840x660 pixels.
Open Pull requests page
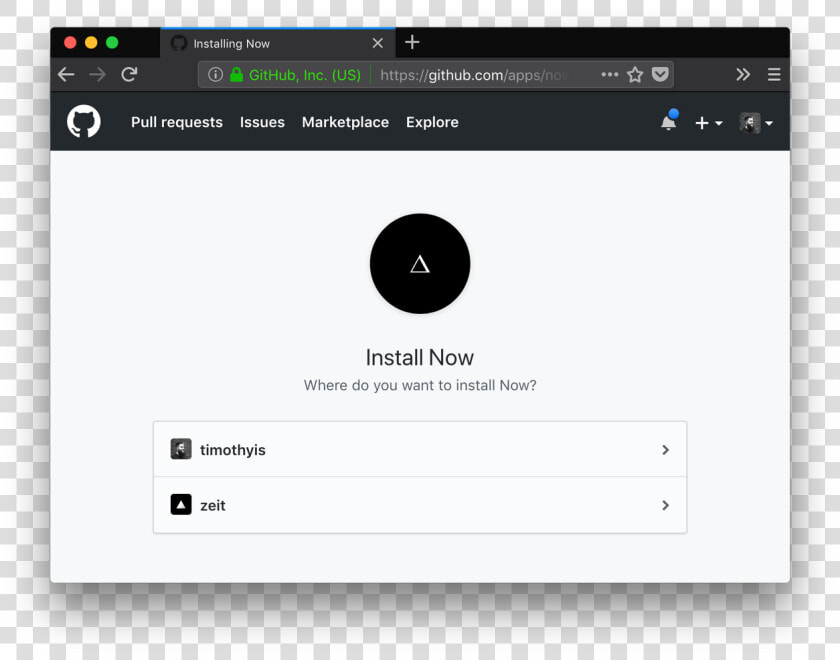[x=177, y=122]
